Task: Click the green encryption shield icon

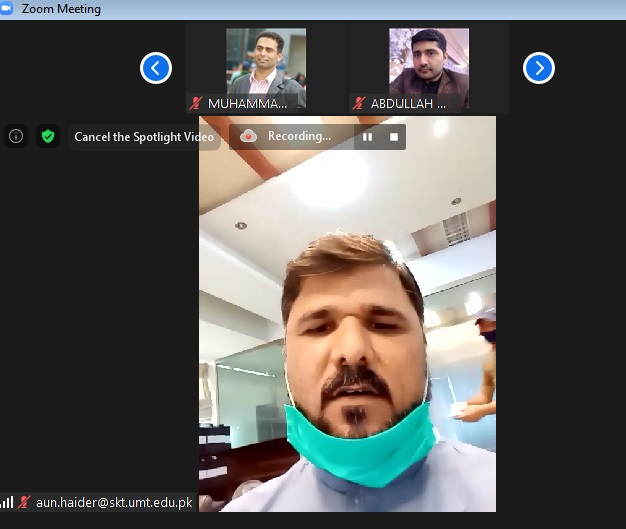Action: [47, 136]
